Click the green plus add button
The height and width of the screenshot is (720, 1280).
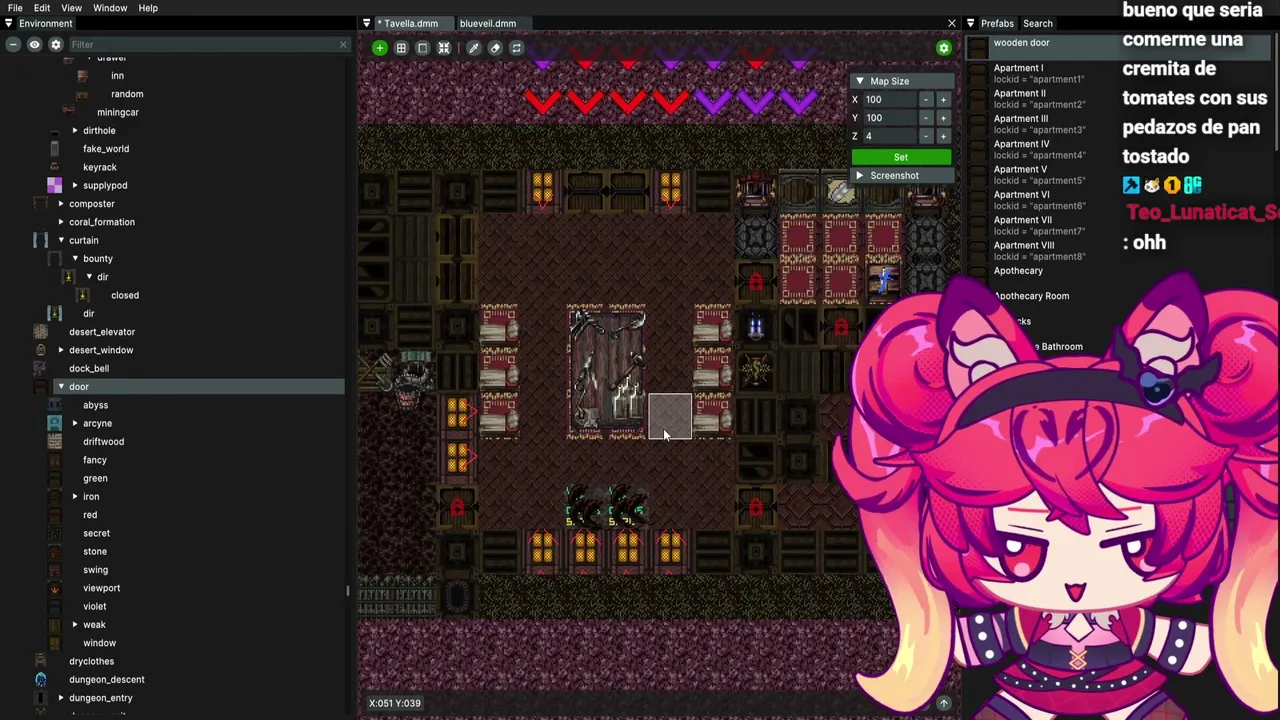[379, 48]
